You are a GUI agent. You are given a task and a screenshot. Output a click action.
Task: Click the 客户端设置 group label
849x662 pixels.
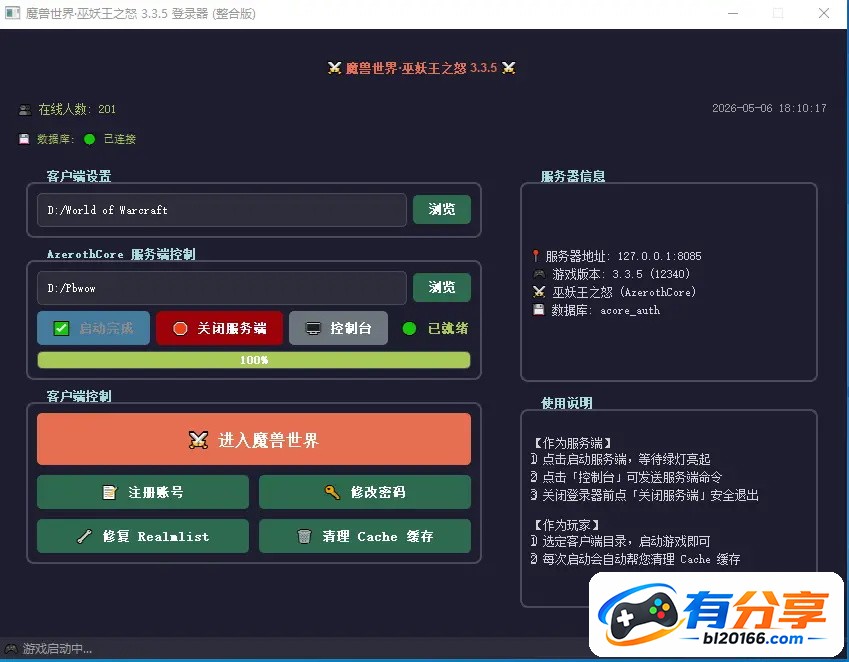point(79,176)
